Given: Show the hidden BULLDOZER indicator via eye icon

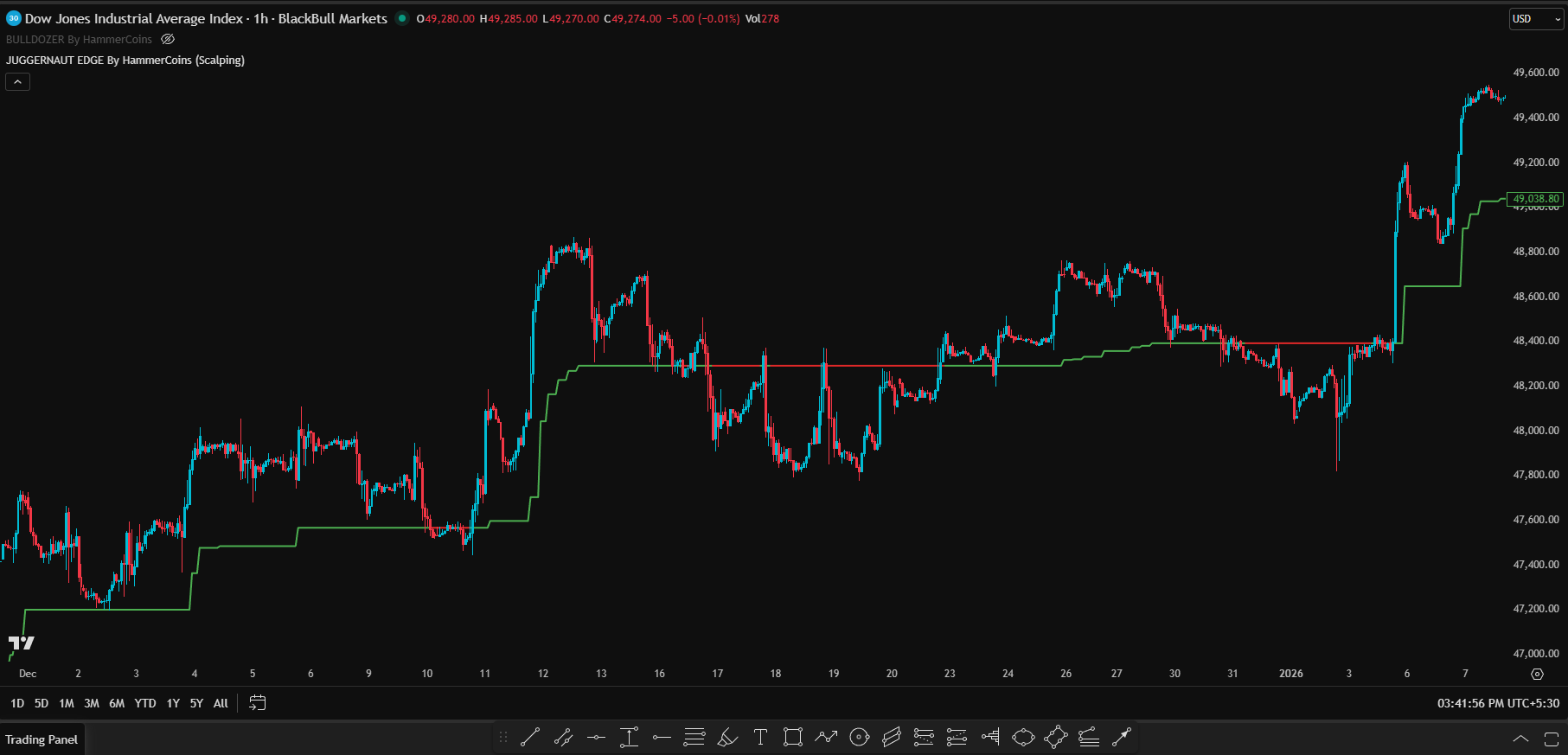Looking at the screenshot, I should (168, 40).
